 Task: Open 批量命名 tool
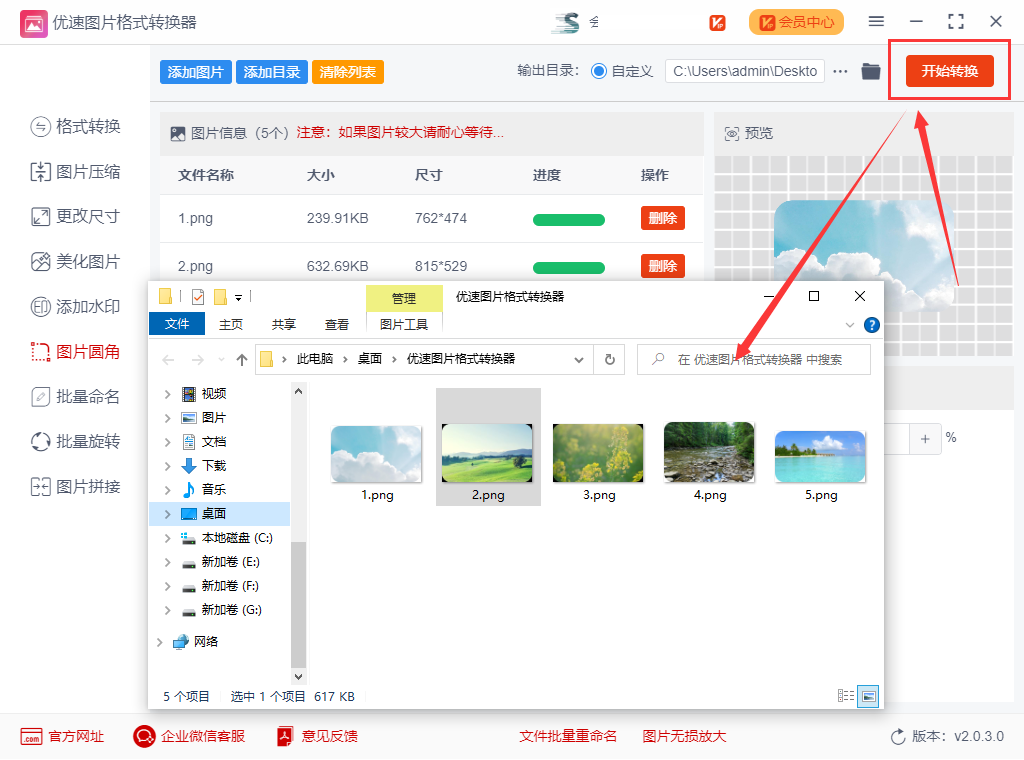tap(75, 396)
